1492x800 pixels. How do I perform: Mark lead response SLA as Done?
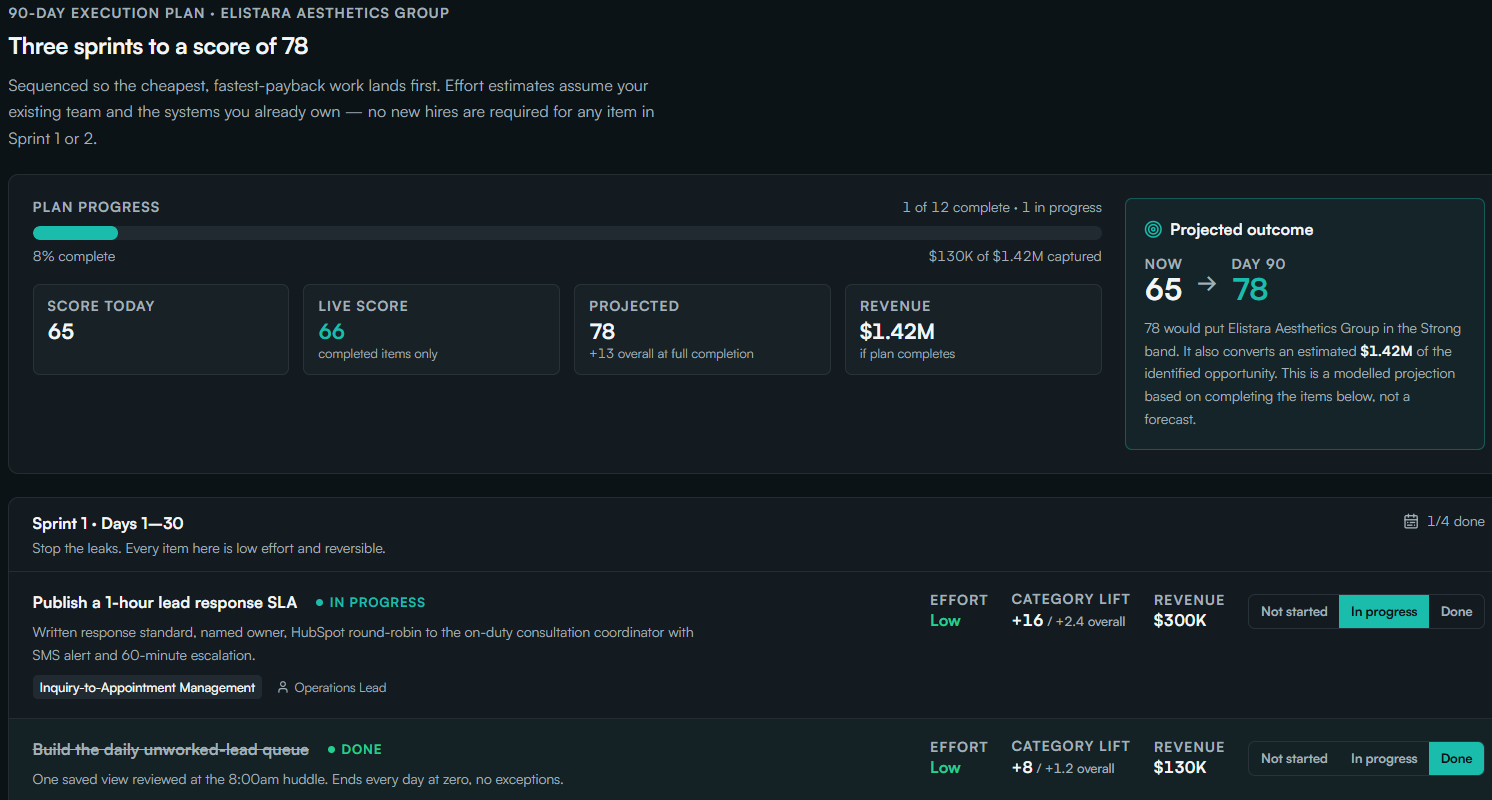pos(1456,612)
